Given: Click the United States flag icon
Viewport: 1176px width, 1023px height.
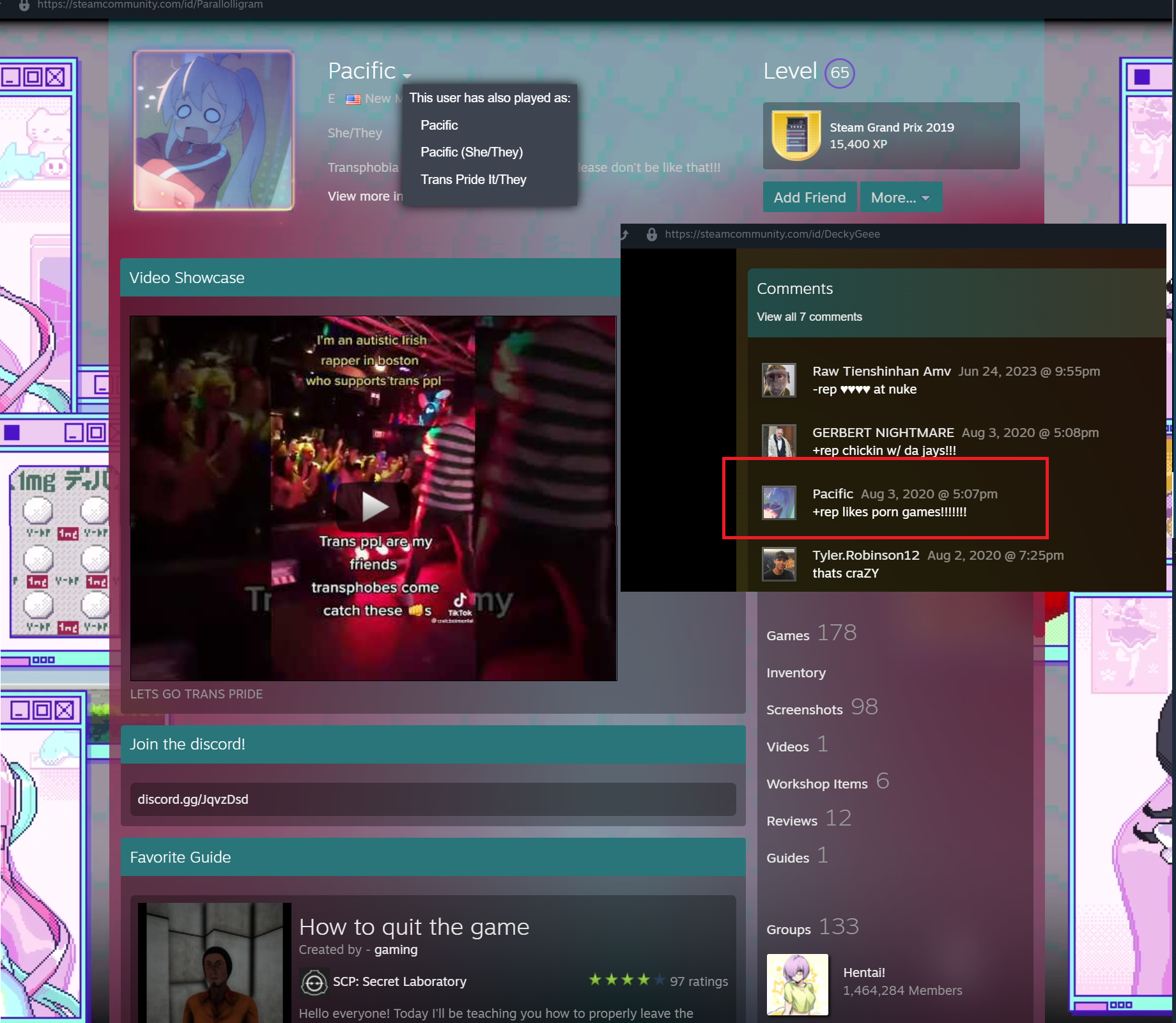Looking at the screenshot, I should point(353,99).
